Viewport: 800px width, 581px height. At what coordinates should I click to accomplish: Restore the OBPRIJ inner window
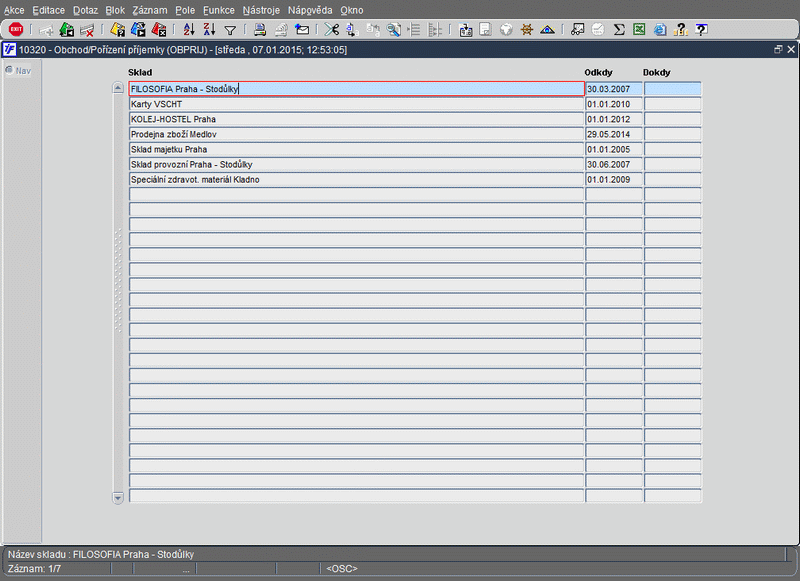pos(778,49)
